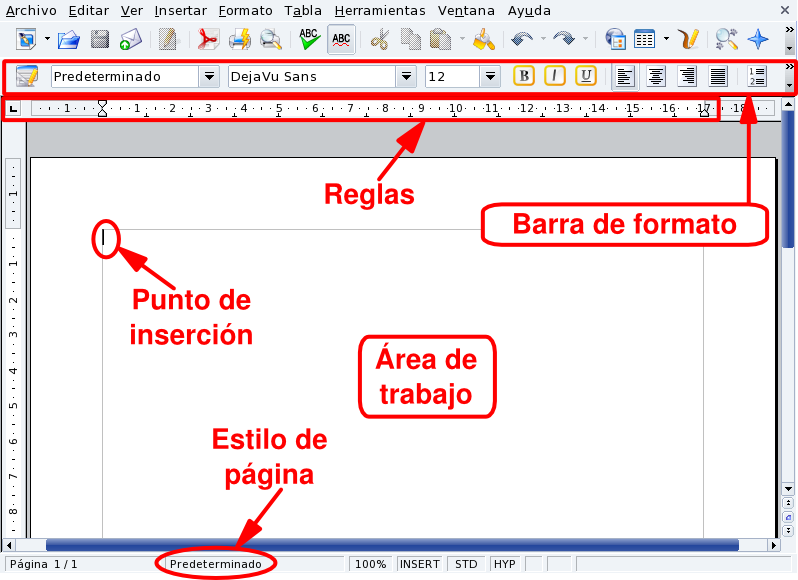Close the document with the X button
Viewport: 798px width, 580px height.
(x=785, y=10)
